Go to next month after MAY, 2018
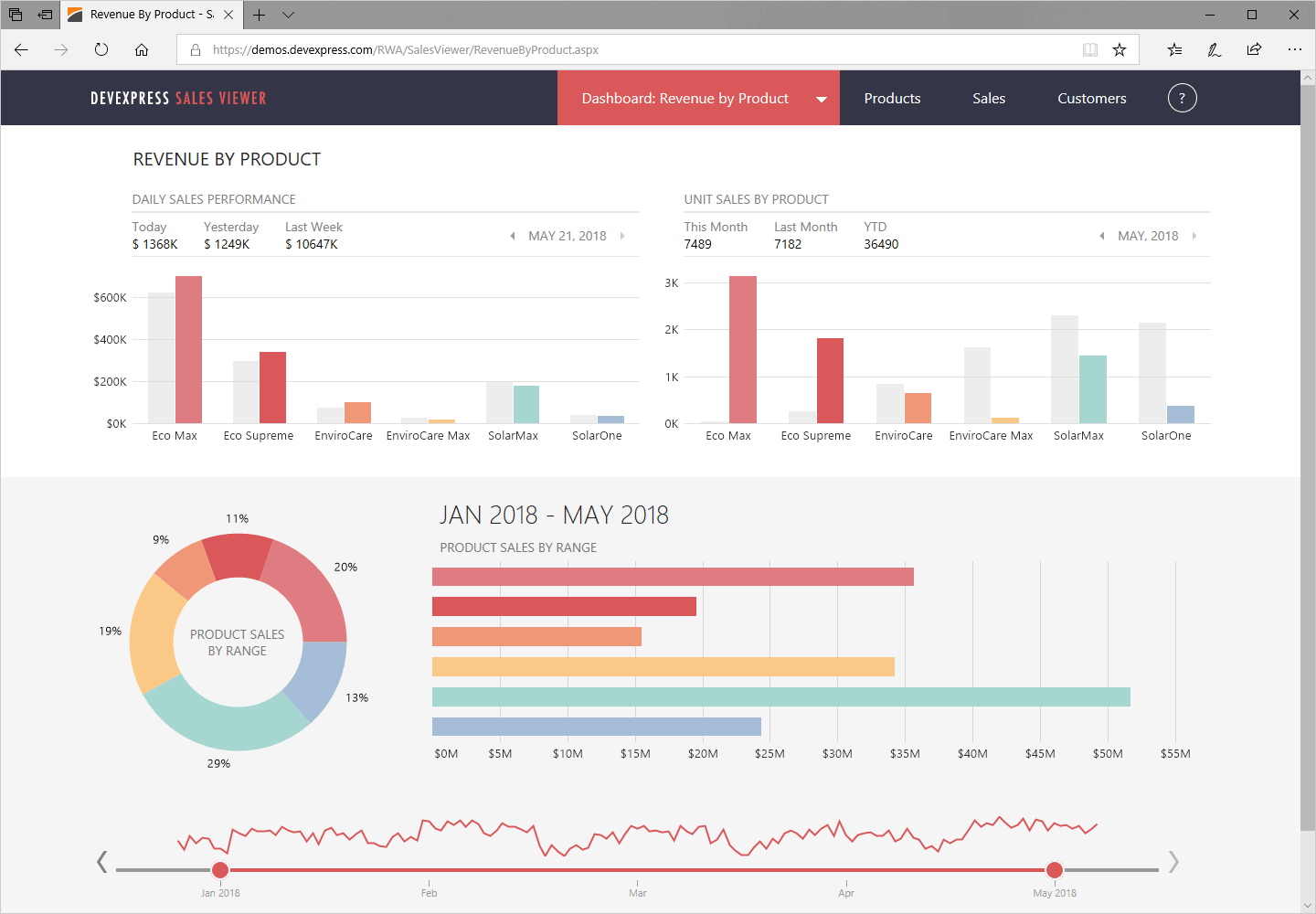Viewport: 1316px width, 914px height. (x=1194, y=236)
